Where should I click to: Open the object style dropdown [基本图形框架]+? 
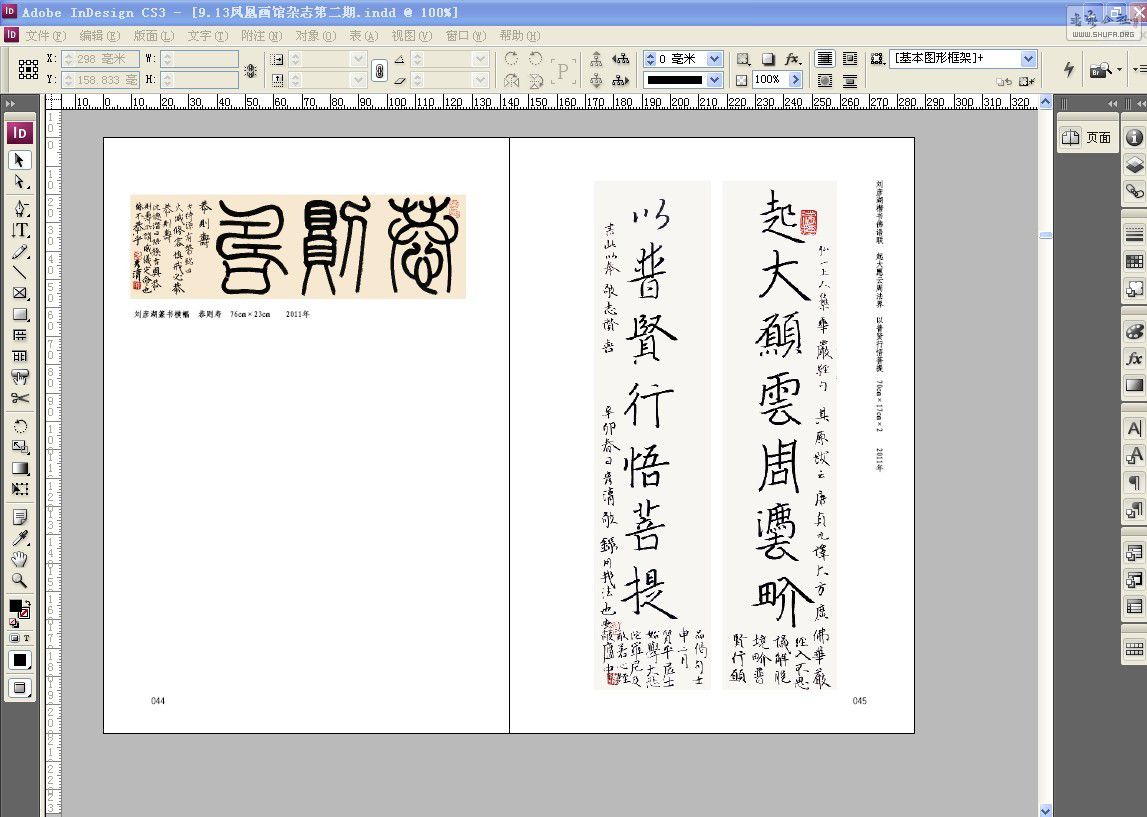1028,59
